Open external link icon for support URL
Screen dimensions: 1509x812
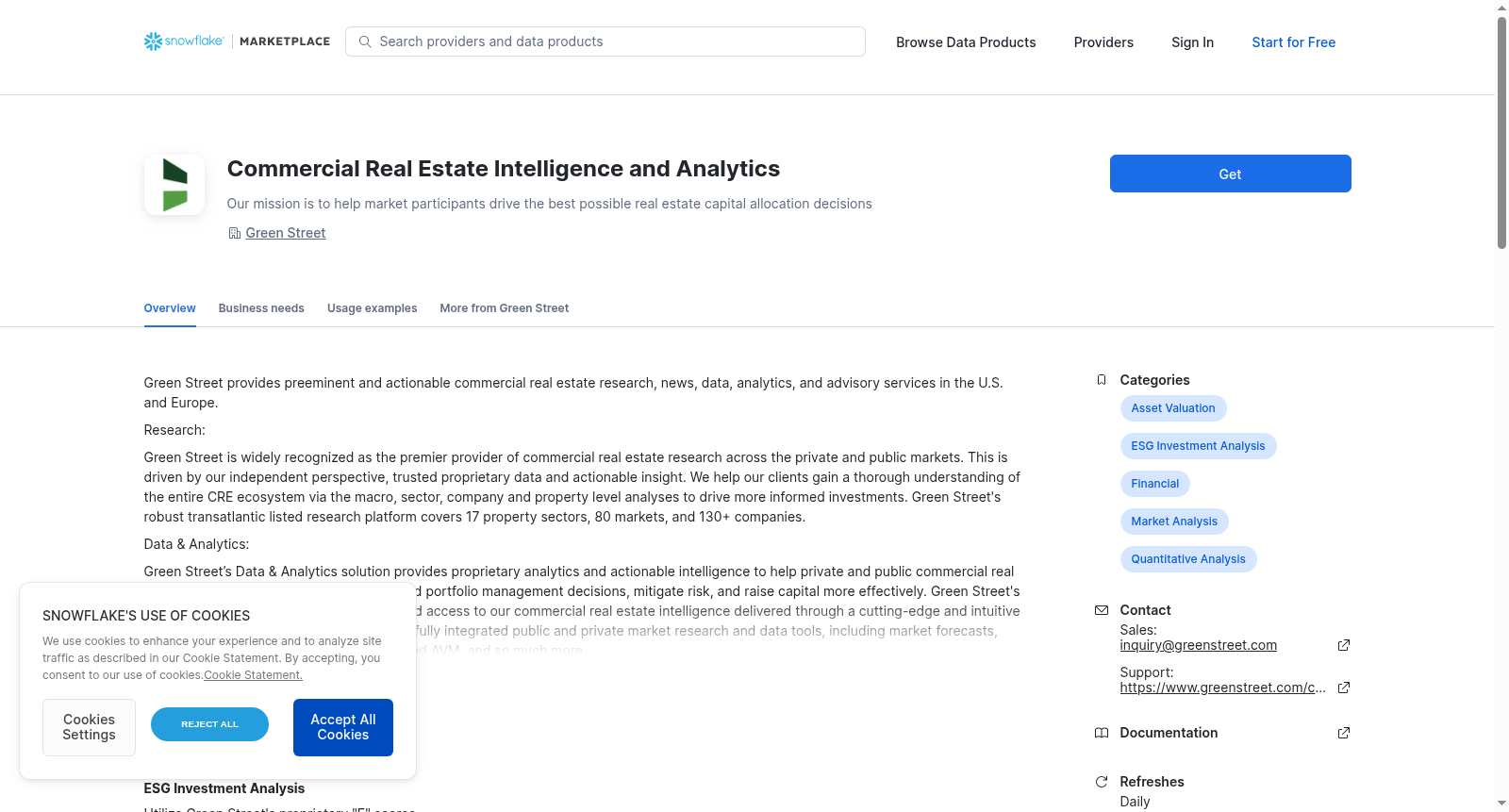[1344, 688]
